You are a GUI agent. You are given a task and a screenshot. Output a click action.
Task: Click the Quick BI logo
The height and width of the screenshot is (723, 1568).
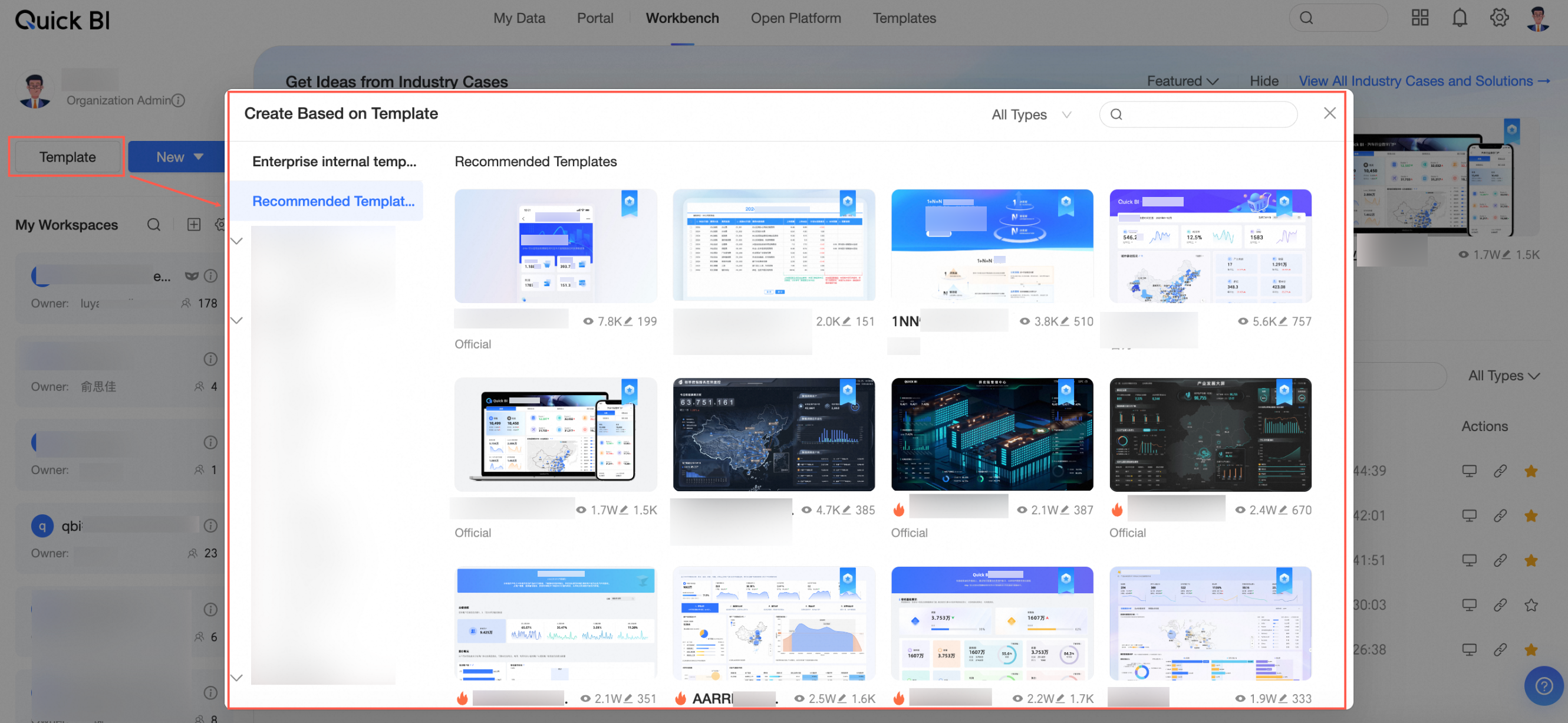(62, 20)
